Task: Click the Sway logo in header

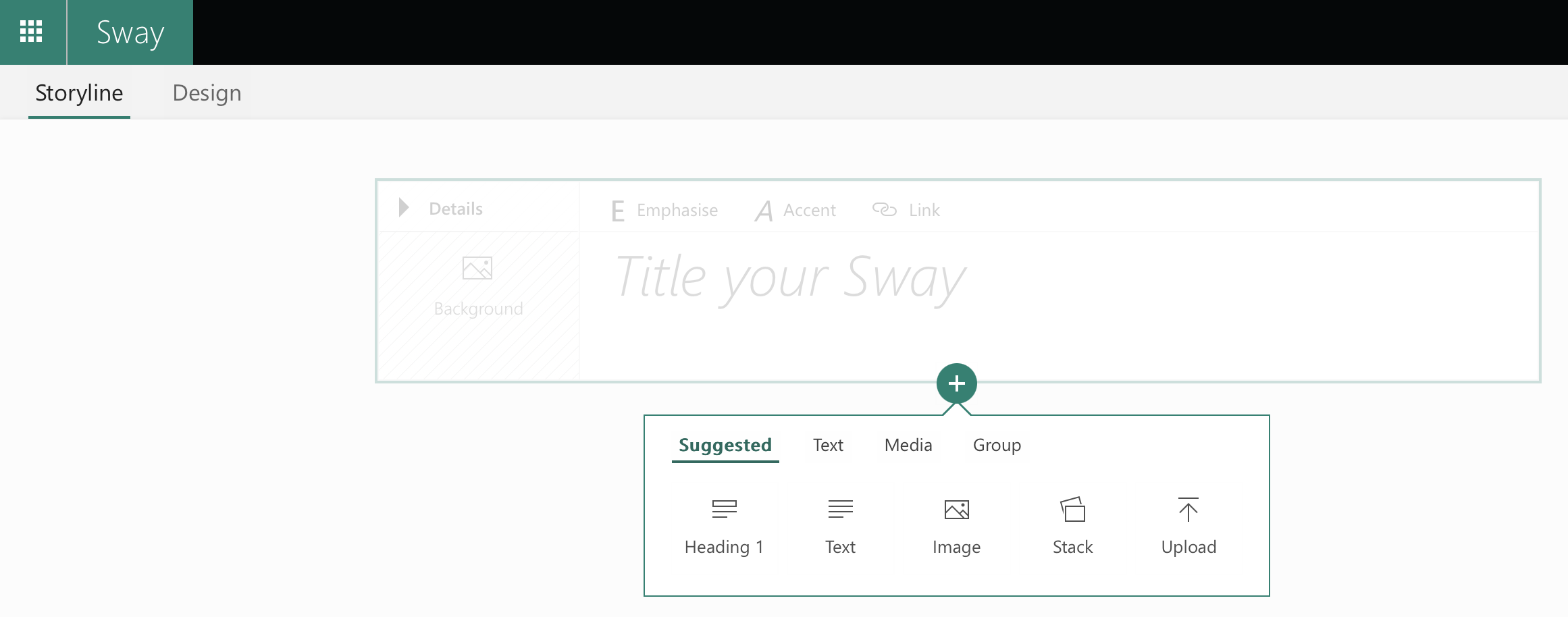Action: click(130, 32)
